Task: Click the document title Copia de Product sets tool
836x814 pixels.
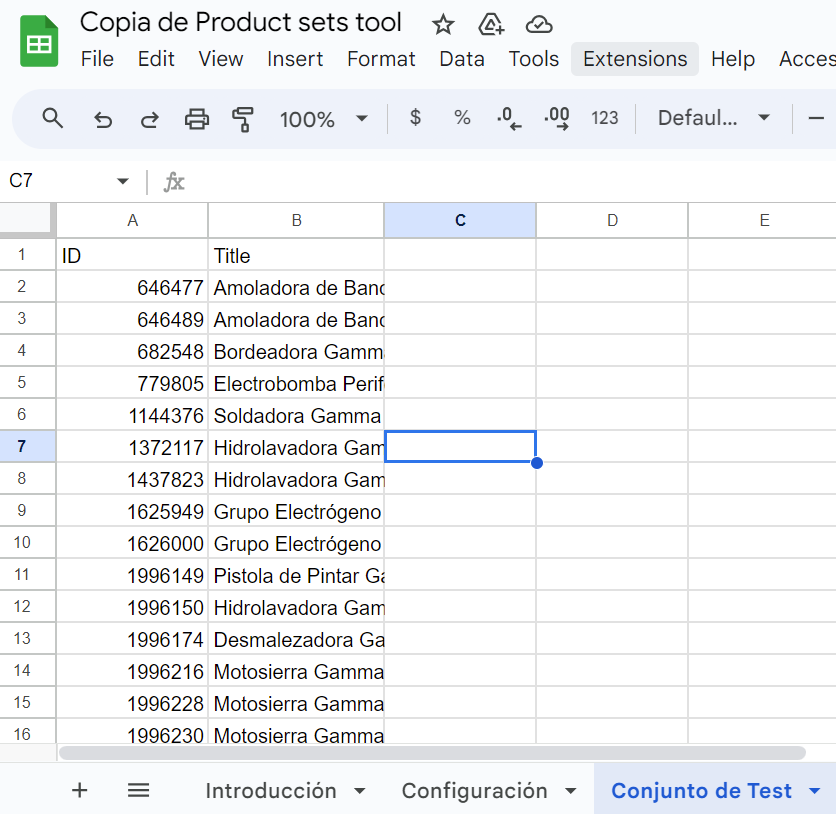Action: [240, 22]
